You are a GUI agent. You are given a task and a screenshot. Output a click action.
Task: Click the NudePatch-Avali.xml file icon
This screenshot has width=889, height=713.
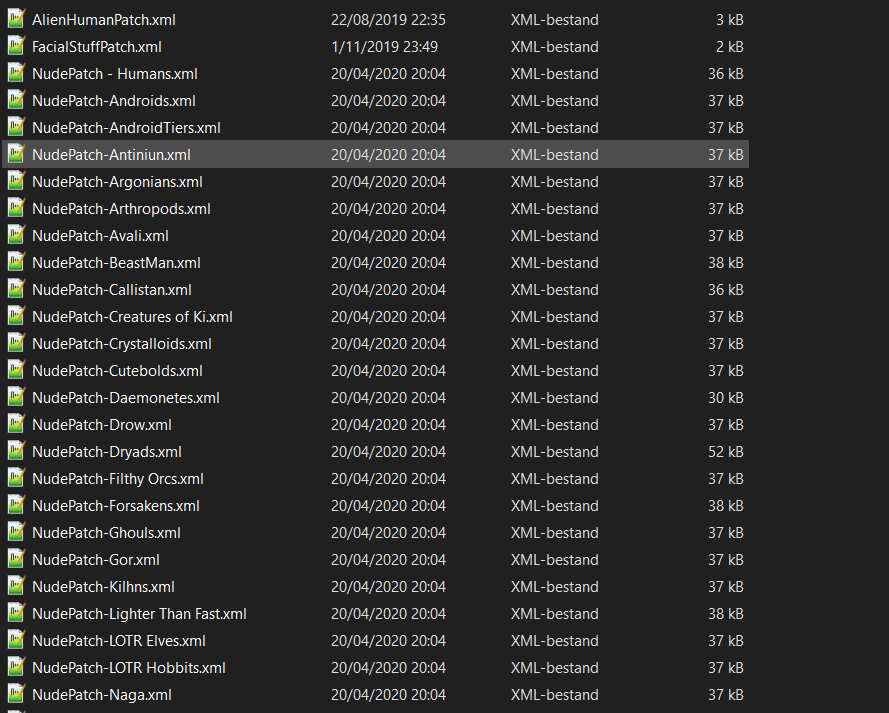16,236
